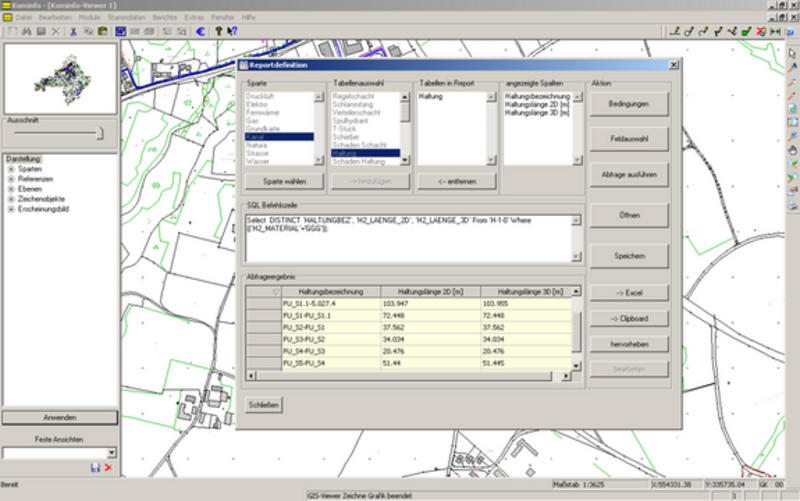Click the scissors cut icon
Image resolution: width=800 pixels, height=501 pixels.
[x=73, y=32]
